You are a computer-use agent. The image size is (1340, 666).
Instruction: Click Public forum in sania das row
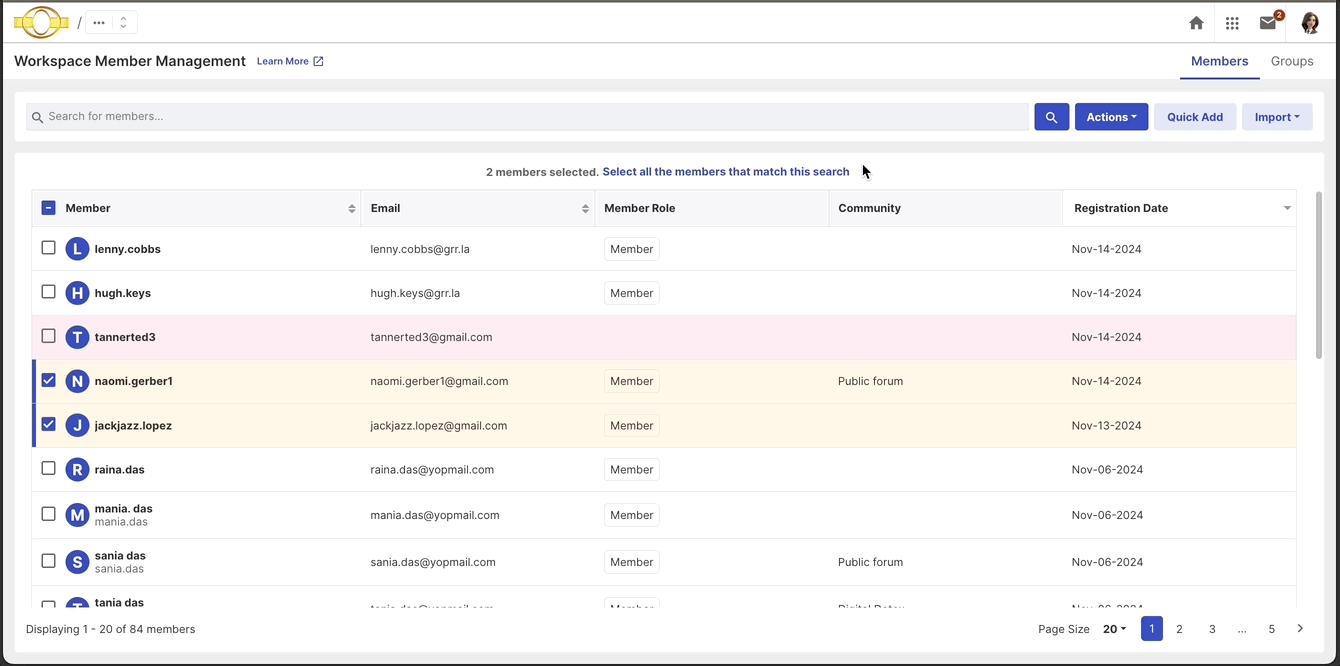tap(870, 562)
